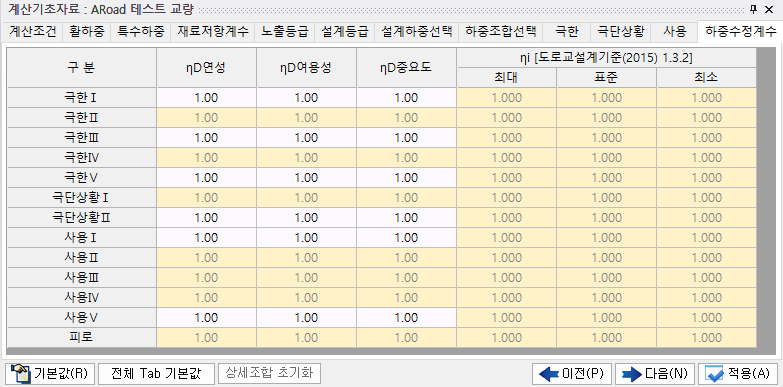783x387 pixels.
Task: Select the 극단상황Ⅰ row header
Action: coord(81,198)
